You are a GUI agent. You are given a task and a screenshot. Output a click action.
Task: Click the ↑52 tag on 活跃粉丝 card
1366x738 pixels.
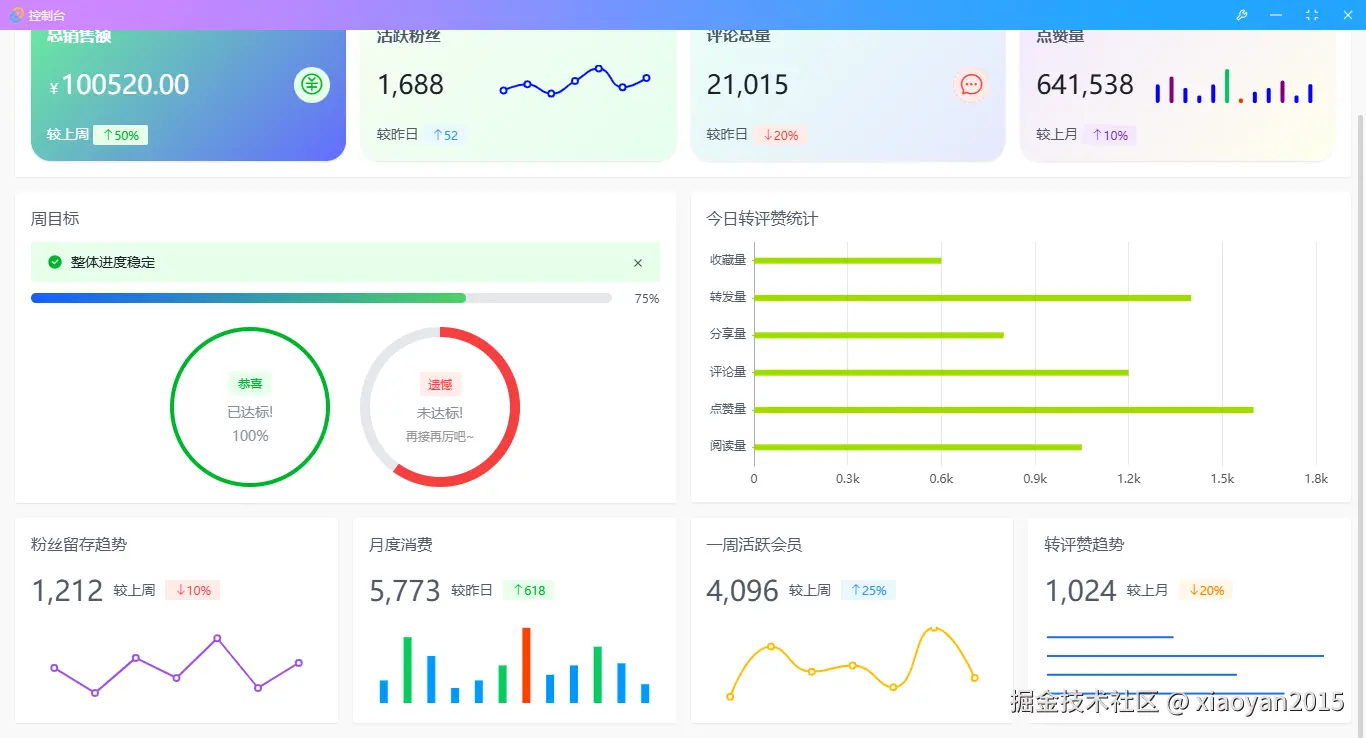click(x=445, y=135)
